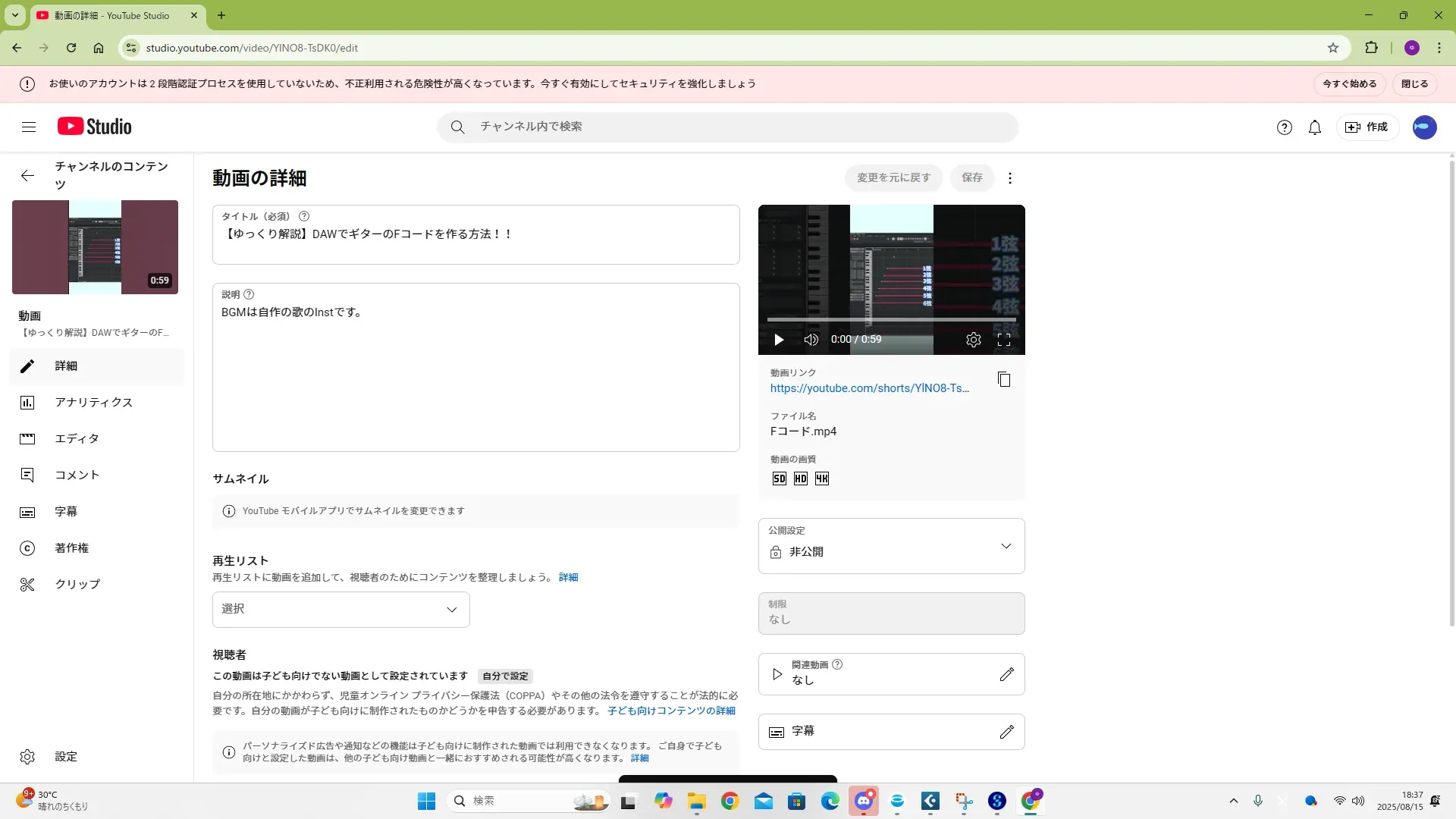Screen dimensions: 1456x819
Task: Open the 子ども向けコンテンツの詳細 link
Action: pyautogui.click(x=671, y=711)
